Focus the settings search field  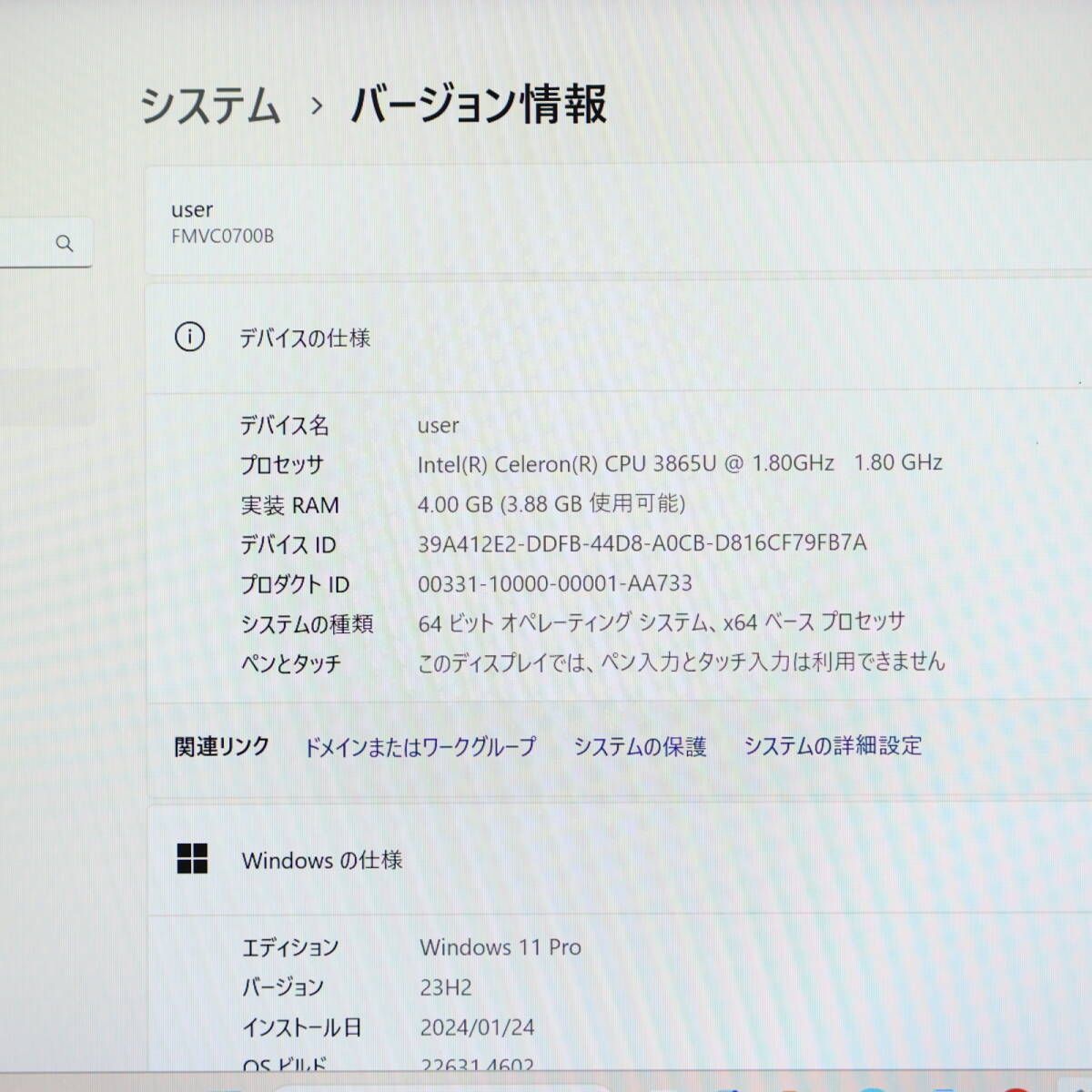pos(45,243)
